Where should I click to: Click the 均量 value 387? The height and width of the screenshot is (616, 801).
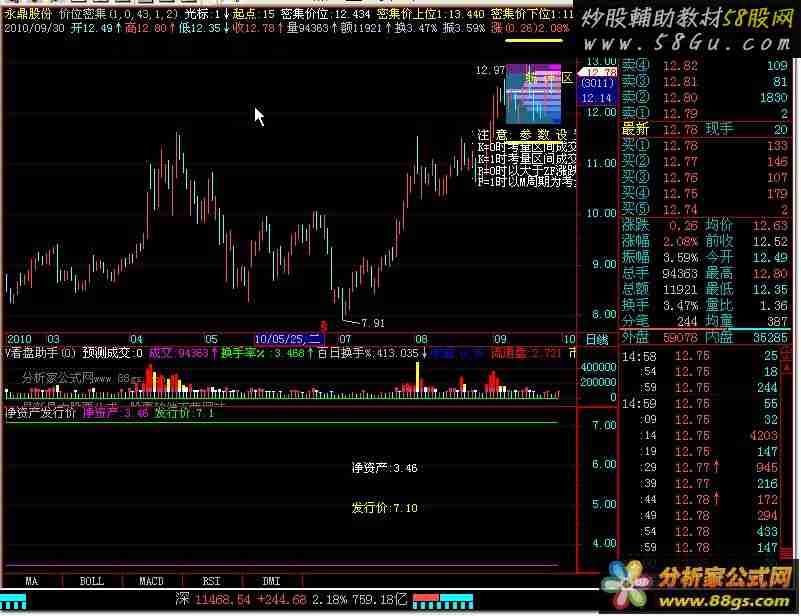[x=777, y=321]
